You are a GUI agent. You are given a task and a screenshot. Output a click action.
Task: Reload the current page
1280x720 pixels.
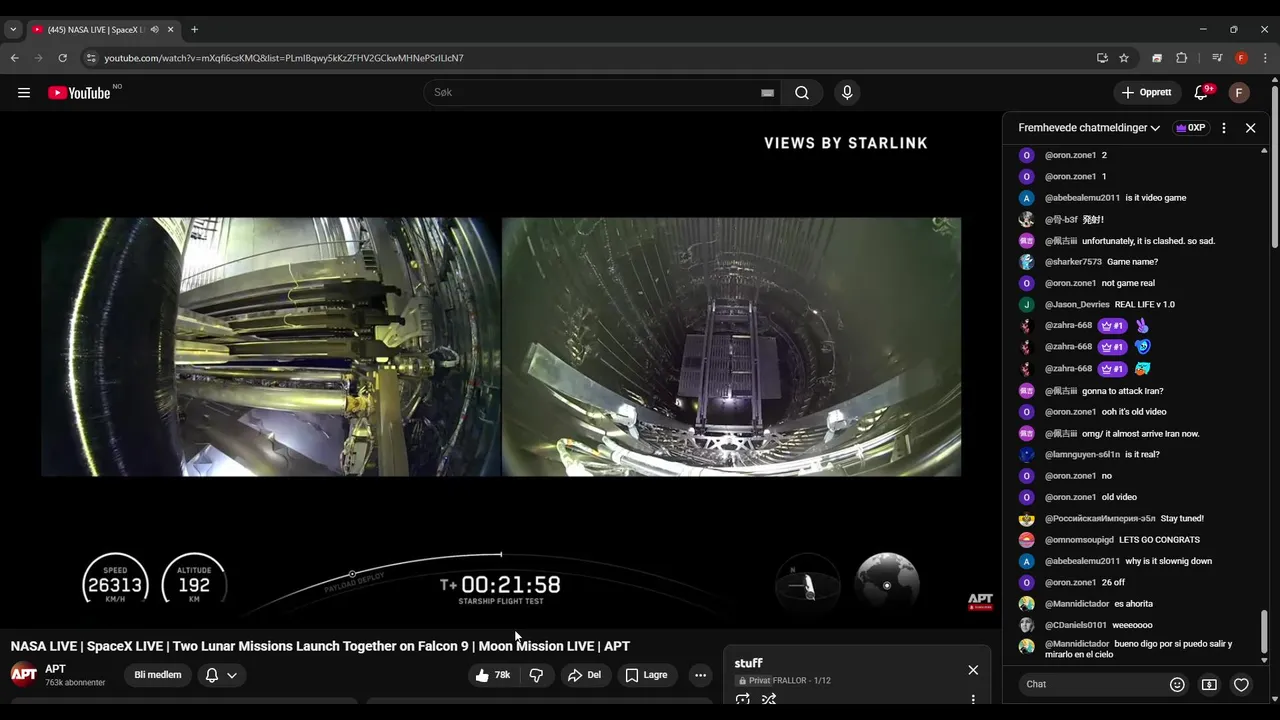(63, 58)
